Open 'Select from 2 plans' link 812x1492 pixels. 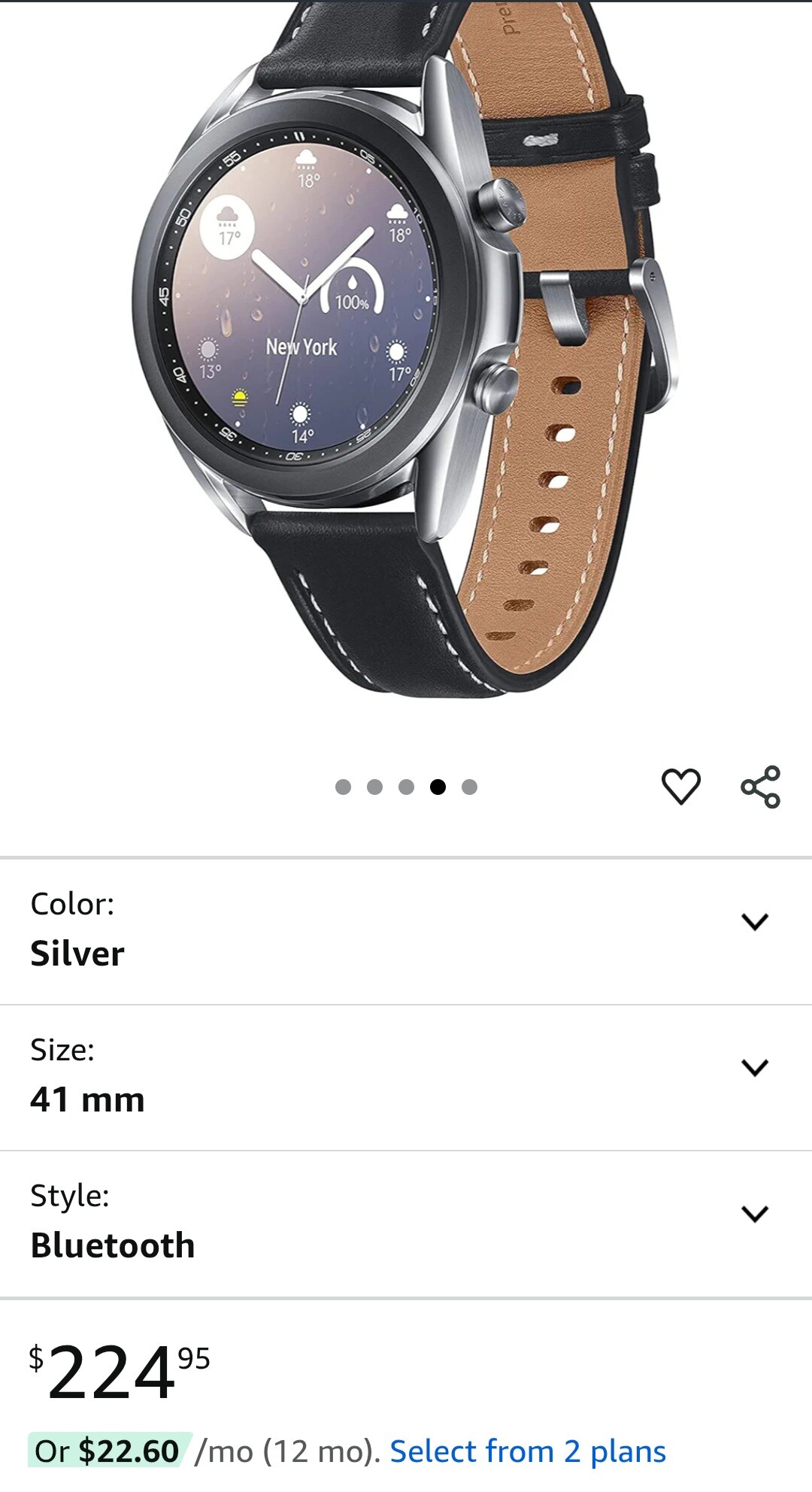[x=528, y=1451]
